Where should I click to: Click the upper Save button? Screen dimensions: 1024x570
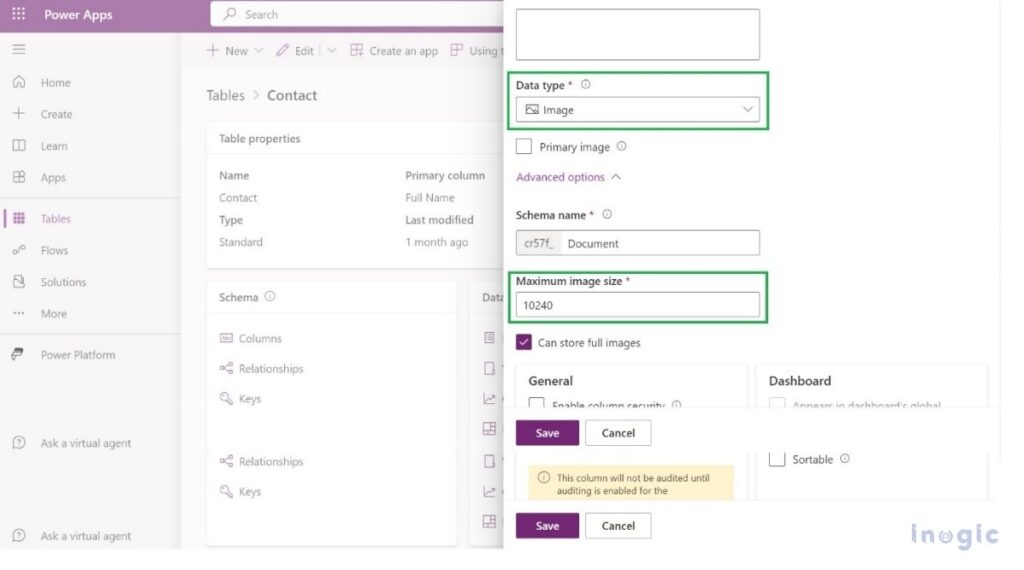(547, 433)
